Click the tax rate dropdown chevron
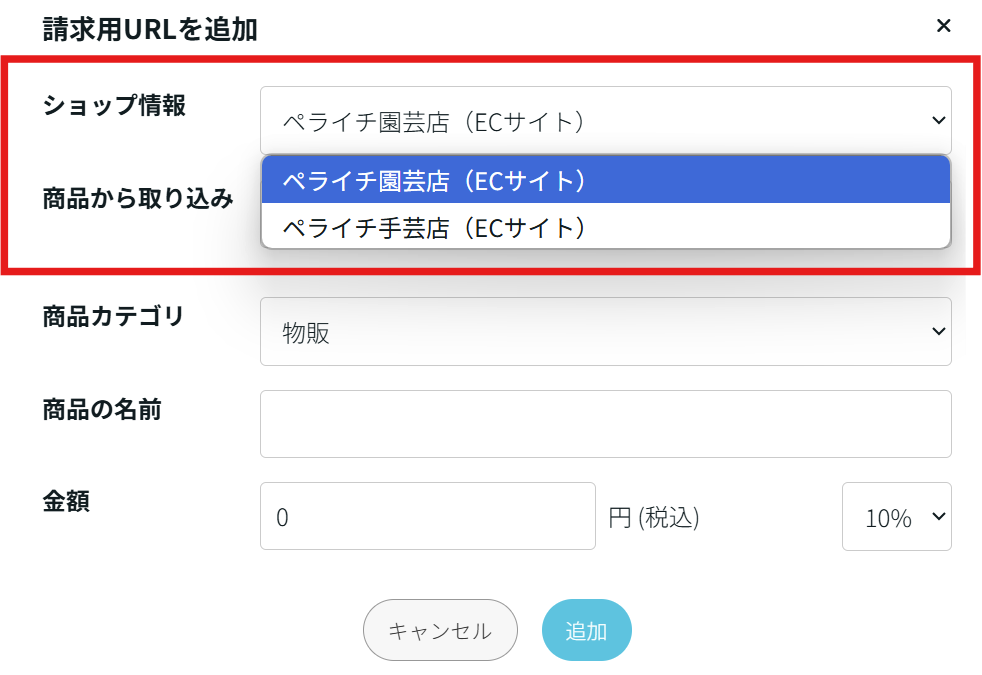The height and width of the screenshot is (675, 982). pyautogui.click(x=938, y=516)
